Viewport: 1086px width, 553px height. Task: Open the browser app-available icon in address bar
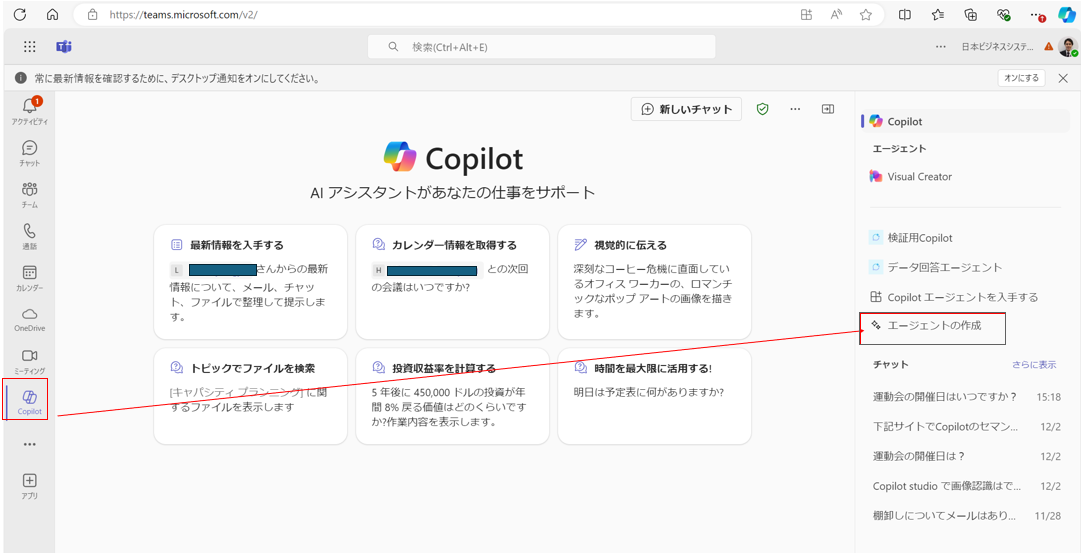(806, 15)
